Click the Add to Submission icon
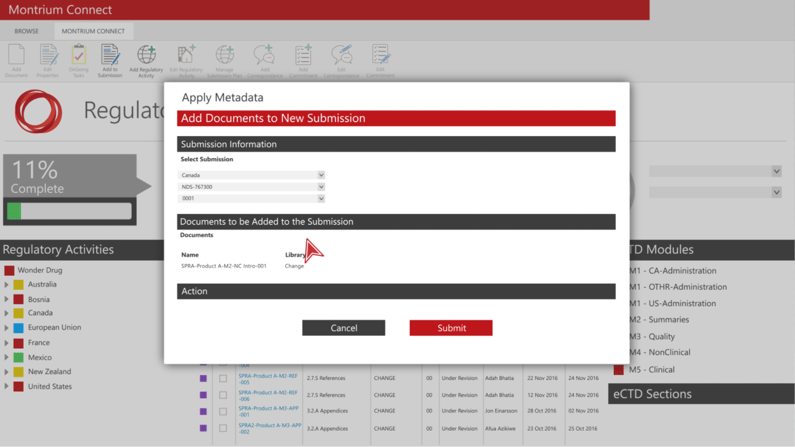Screen dimensions: 795x447 pyautogui.click(x=110, y=55)
